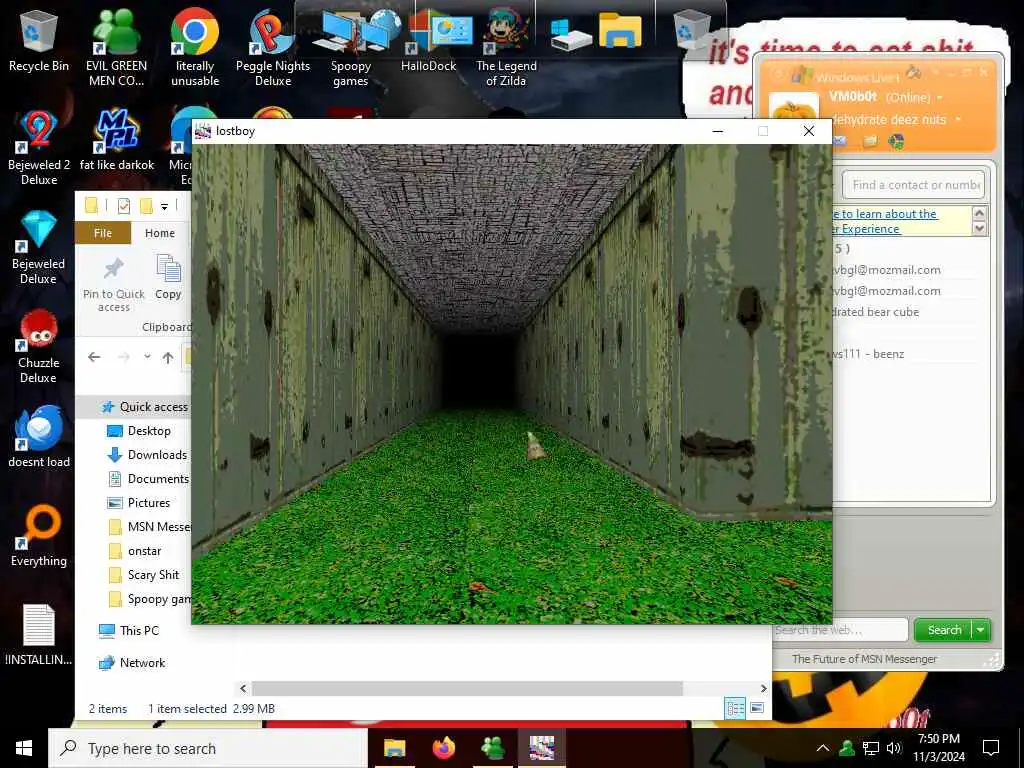Launch the HalloDock desktop shortcut

tap(428, 40)
